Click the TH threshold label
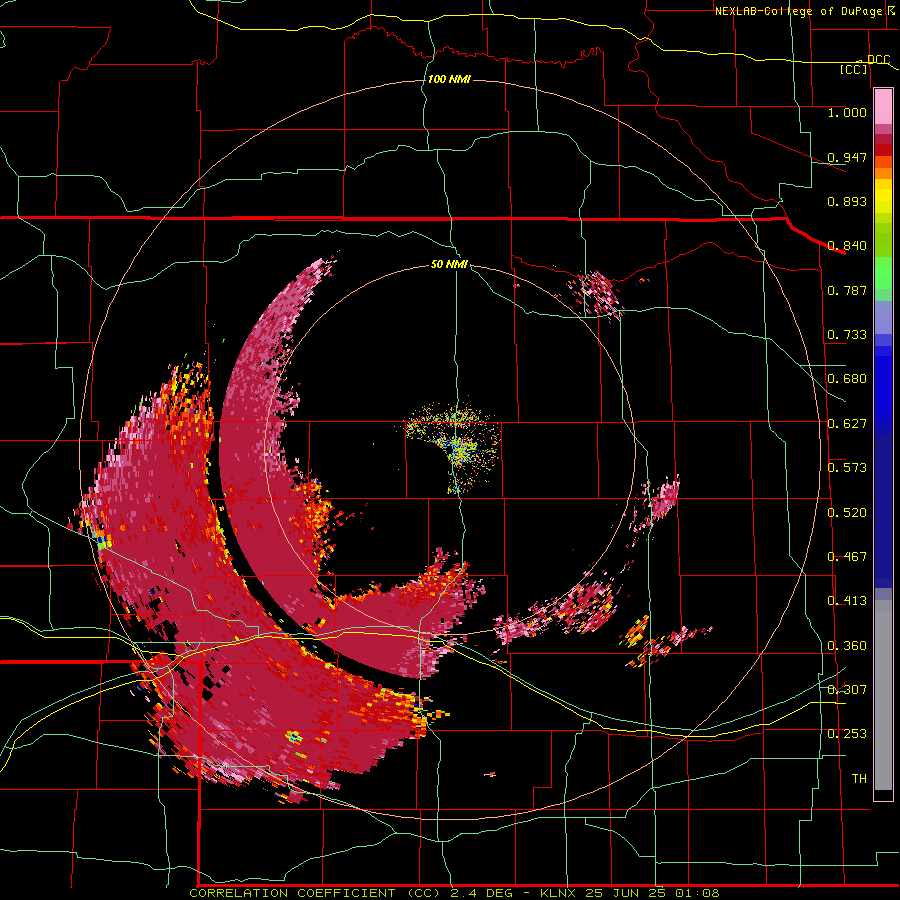The image size is (900, 900). tap(859, 779)
